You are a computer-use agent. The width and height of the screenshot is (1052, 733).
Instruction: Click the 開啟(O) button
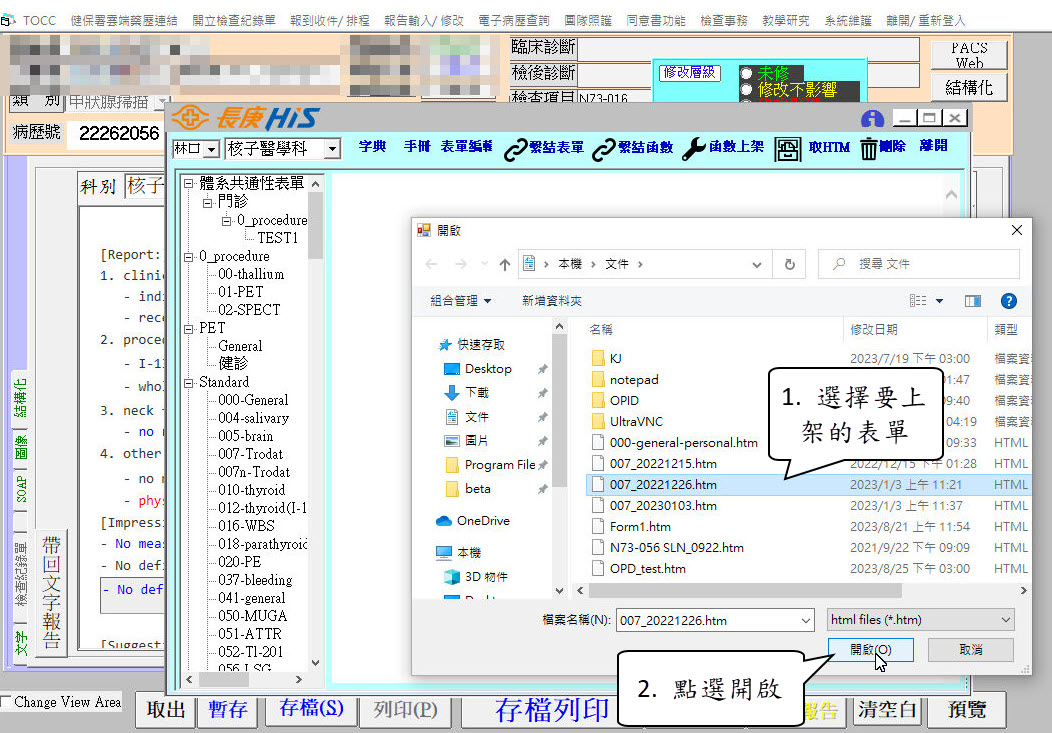click(869, 650)
